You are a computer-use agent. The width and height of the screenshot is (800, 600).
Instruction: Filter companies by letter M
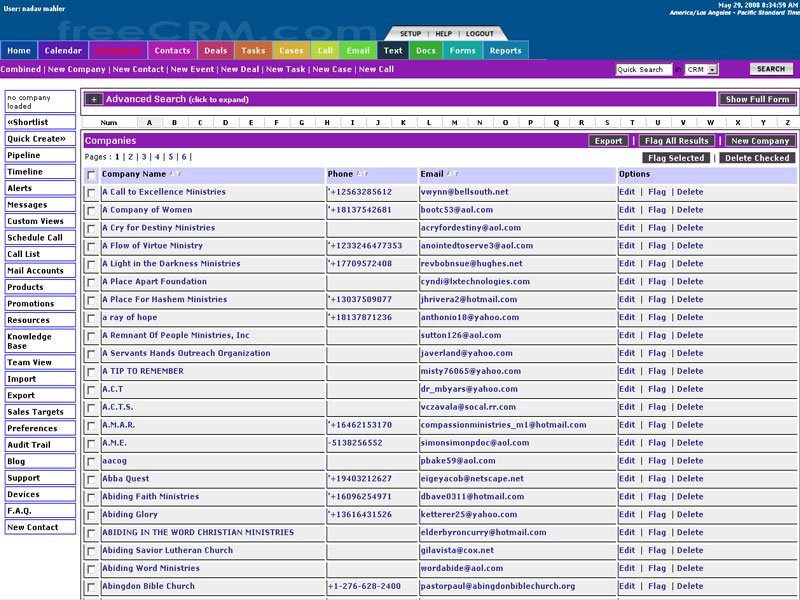pyautogui.click(x=454, y=122)
